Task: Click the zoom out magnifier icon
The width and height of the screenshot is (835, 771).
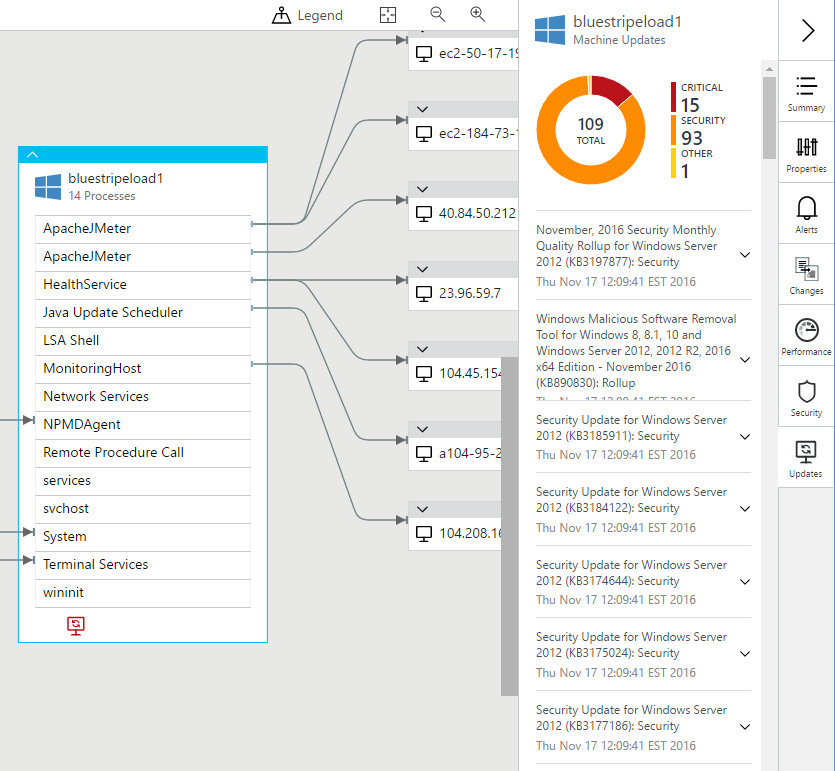Action: 437,15
